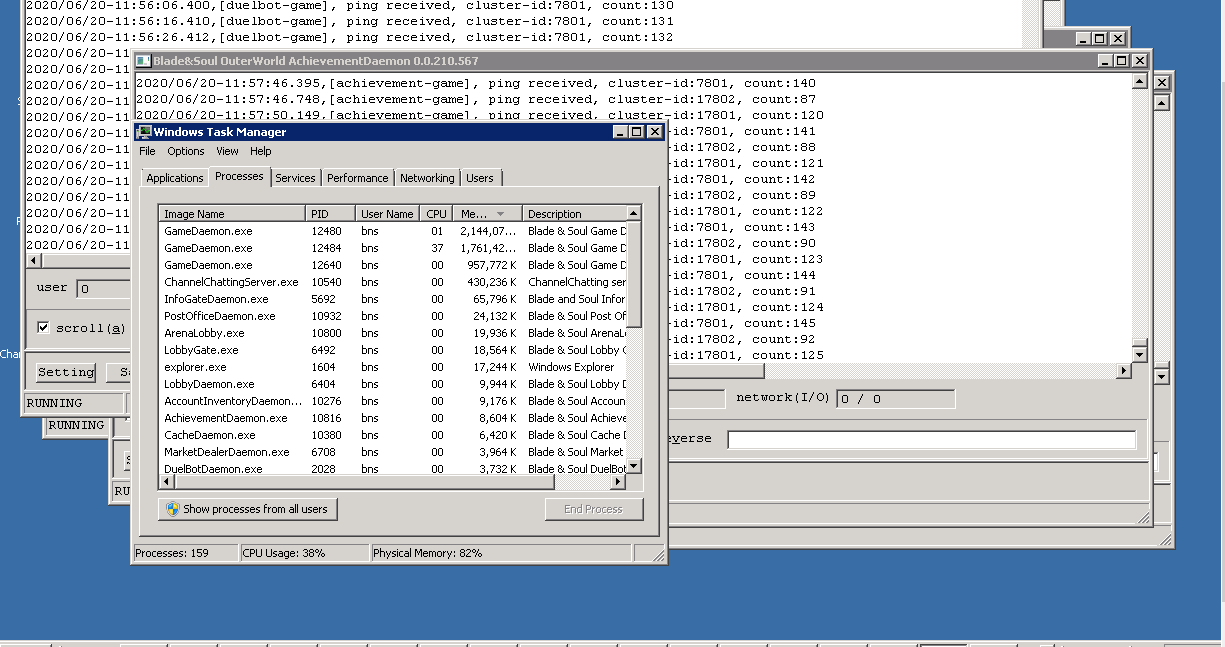Click the End Process button
The width and height of the screenshot is (1225, 647).
coord(593,509)
